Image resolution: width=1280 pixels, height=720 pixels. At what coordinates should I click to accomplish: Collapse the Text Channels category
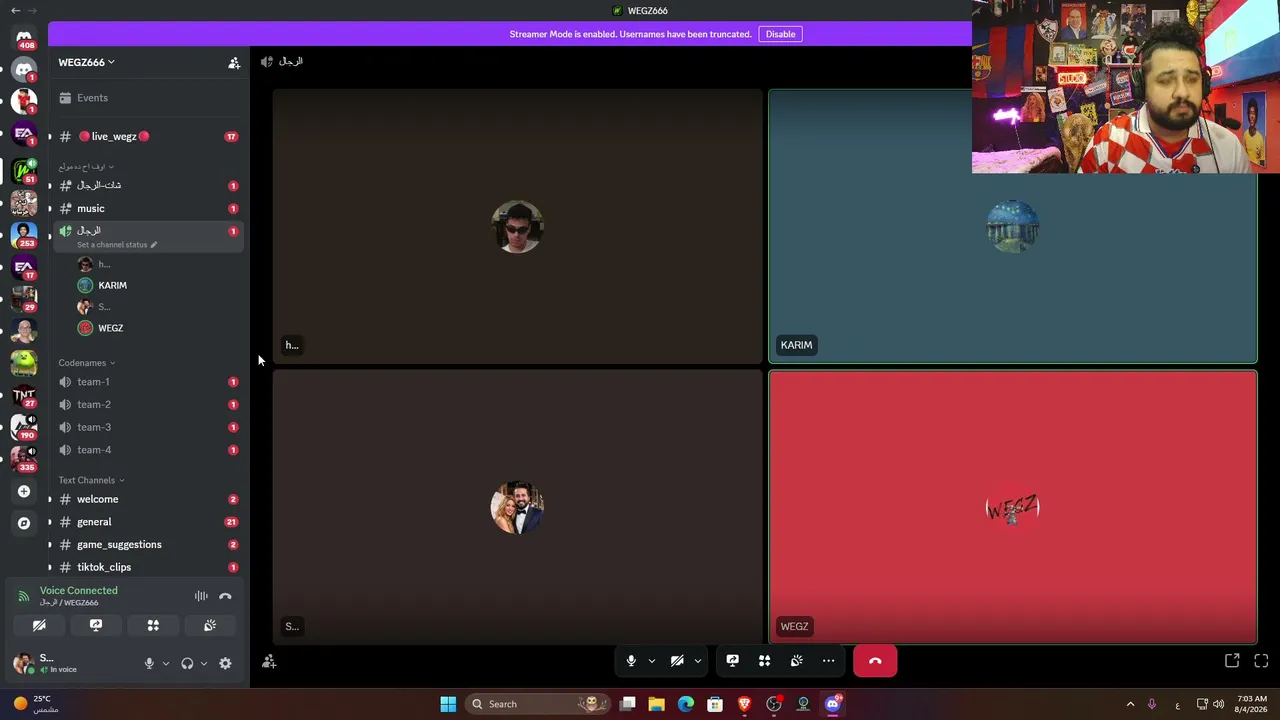pyautogui.click(x=91, y=480)
